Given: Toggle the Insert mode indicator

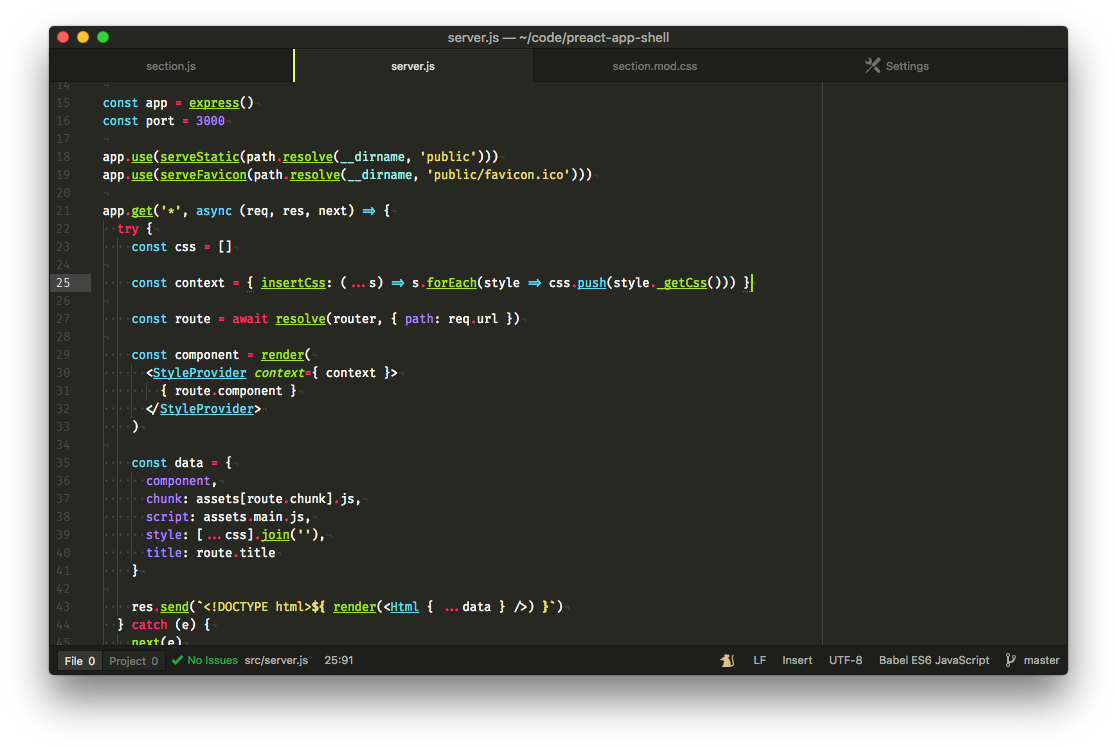Looking at the screenshot, I should point(797,660).
